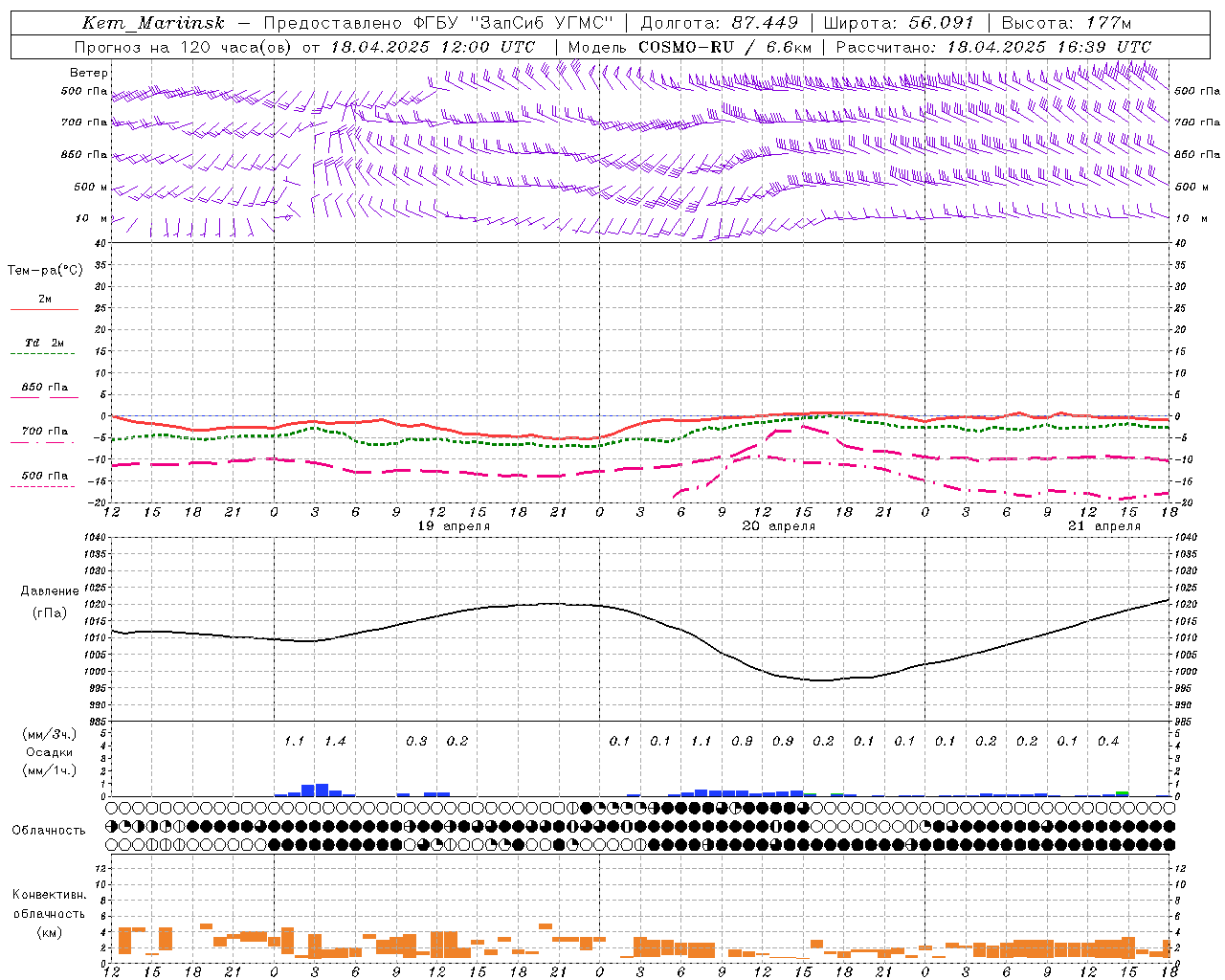1225x980 pixels.
Task: Select left 10 м wind level label
Action: 91,218
